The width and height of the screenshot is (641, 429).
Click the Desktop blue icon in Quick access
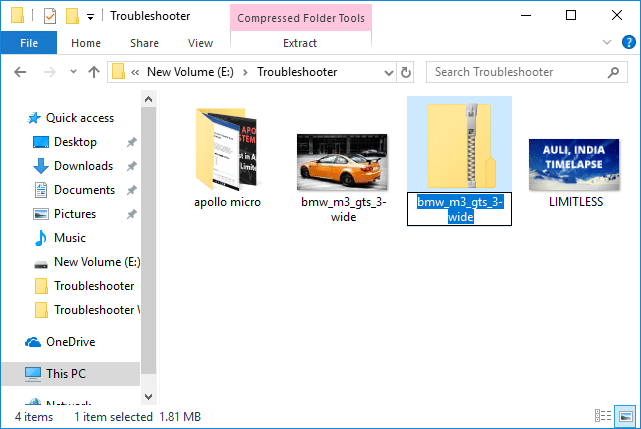[x=40, y=142]
